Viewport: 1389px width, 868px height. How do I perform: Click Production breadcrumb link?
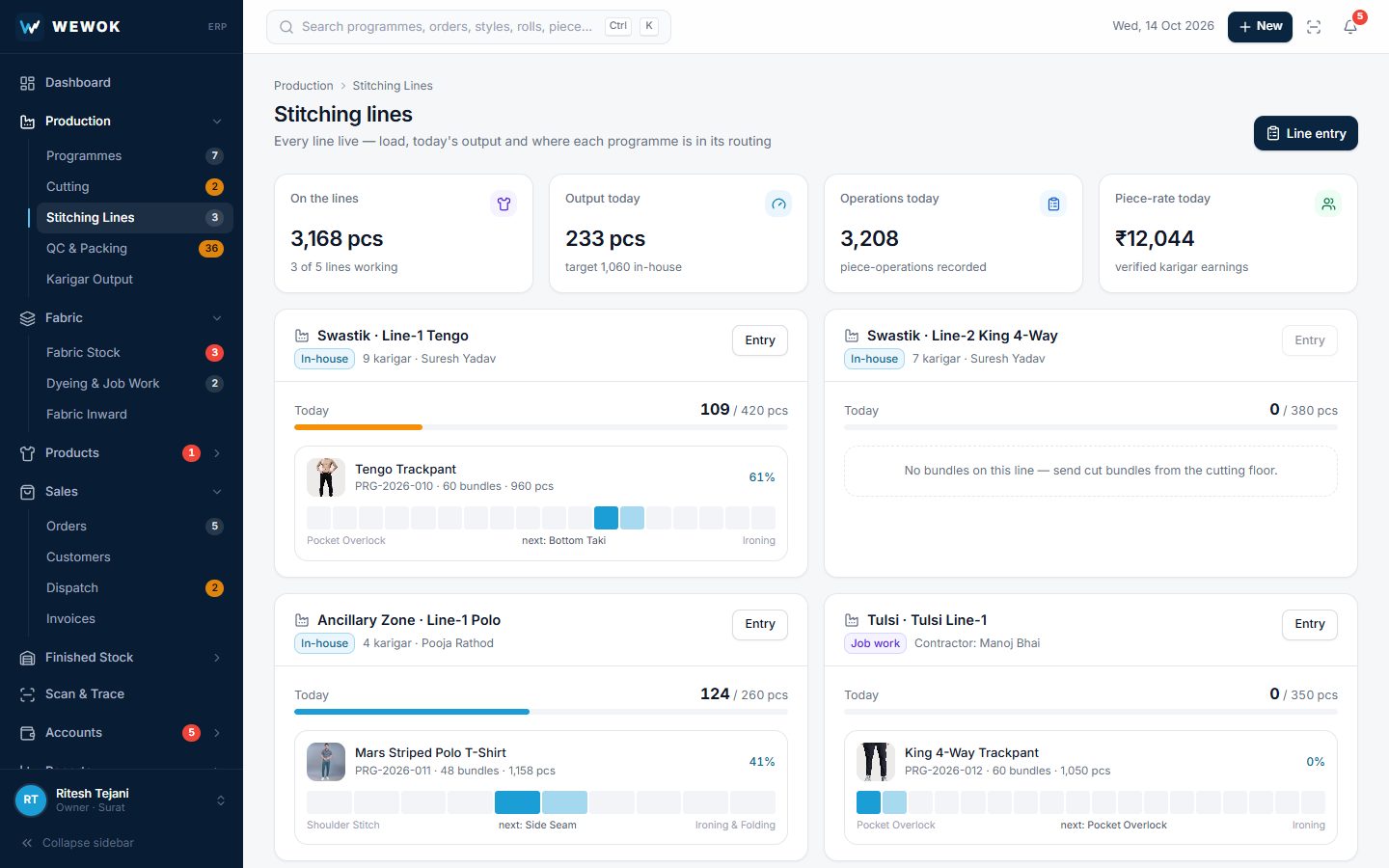304,86
